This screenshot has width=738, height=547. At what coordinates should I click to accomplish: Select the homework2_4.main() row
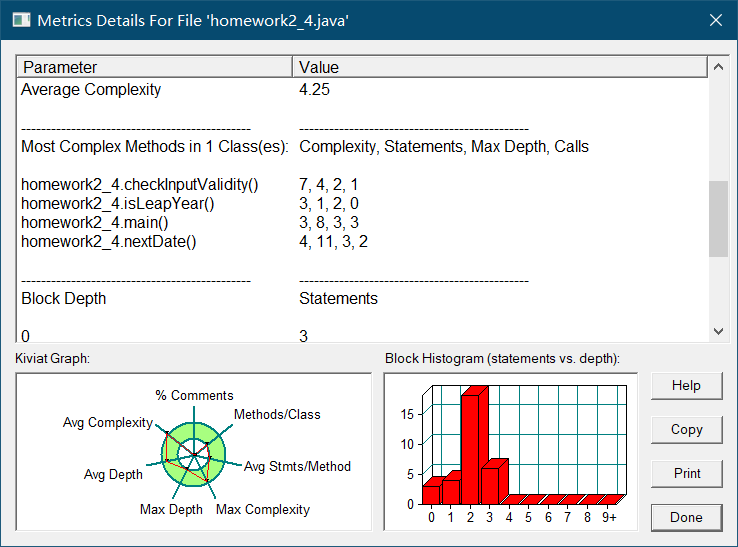pos(361,222)
